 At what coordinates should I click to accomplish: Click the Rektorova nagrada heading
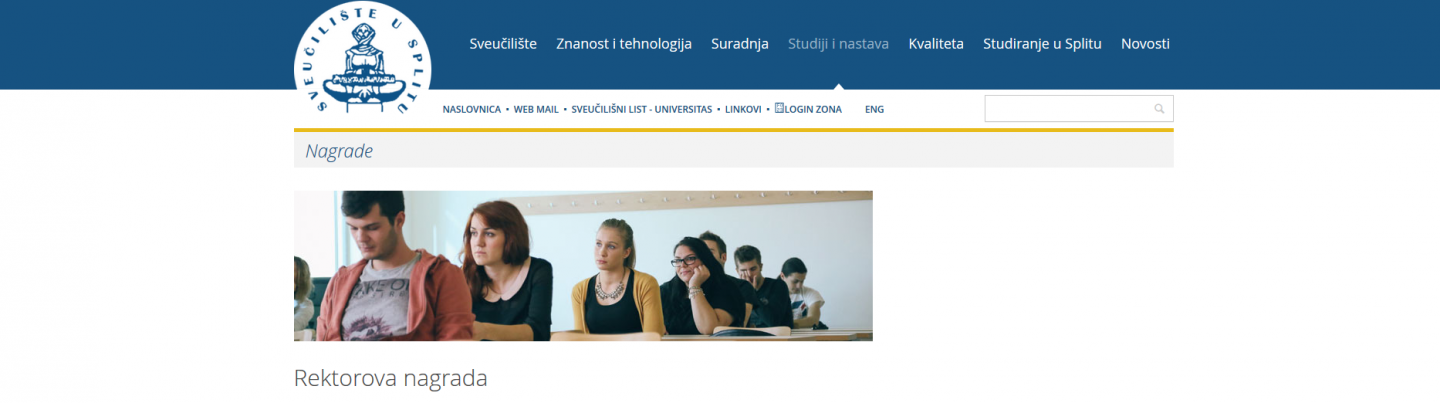(391, 378)
